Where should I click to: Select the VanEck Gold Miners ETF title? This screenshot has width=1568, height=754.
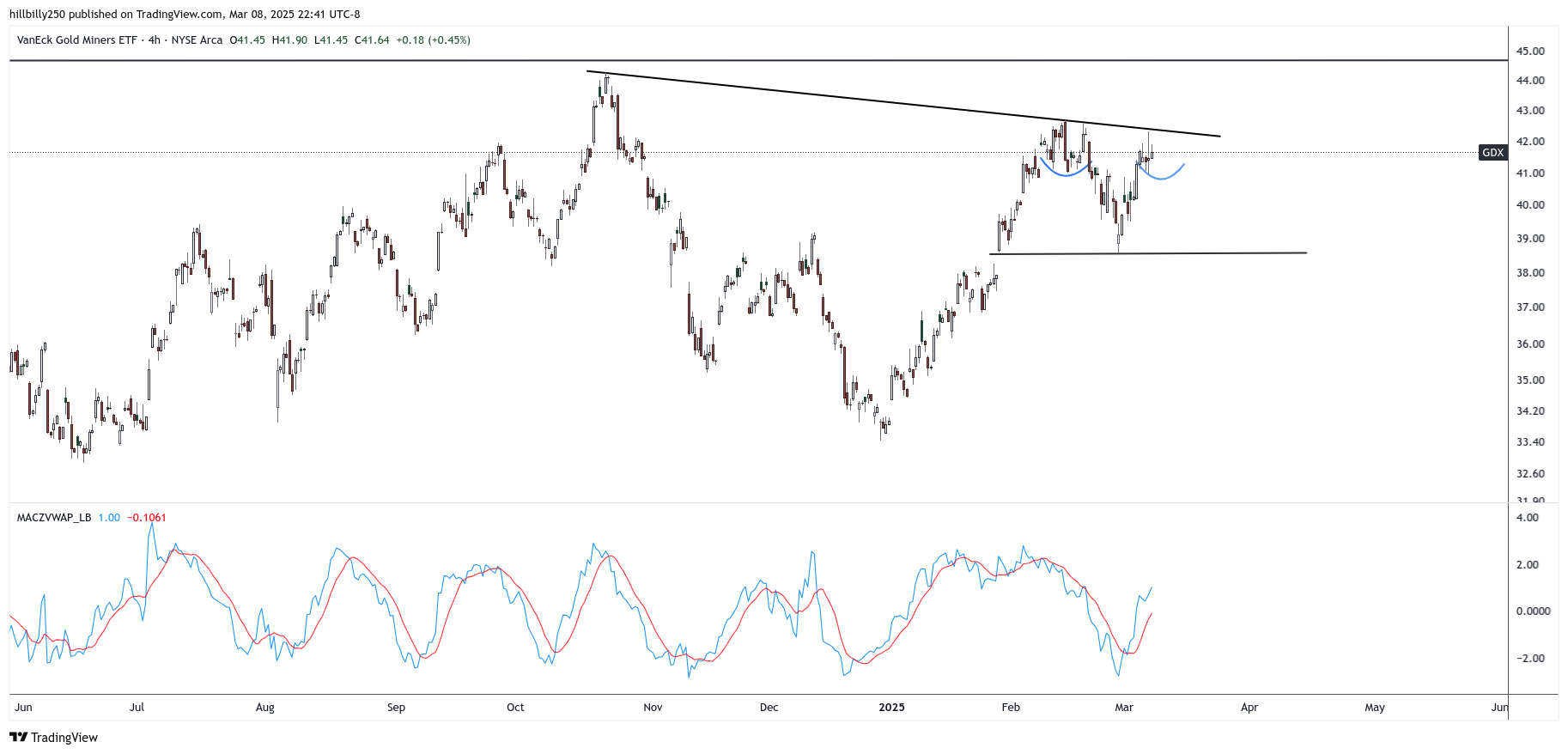[x=76, y=40]
